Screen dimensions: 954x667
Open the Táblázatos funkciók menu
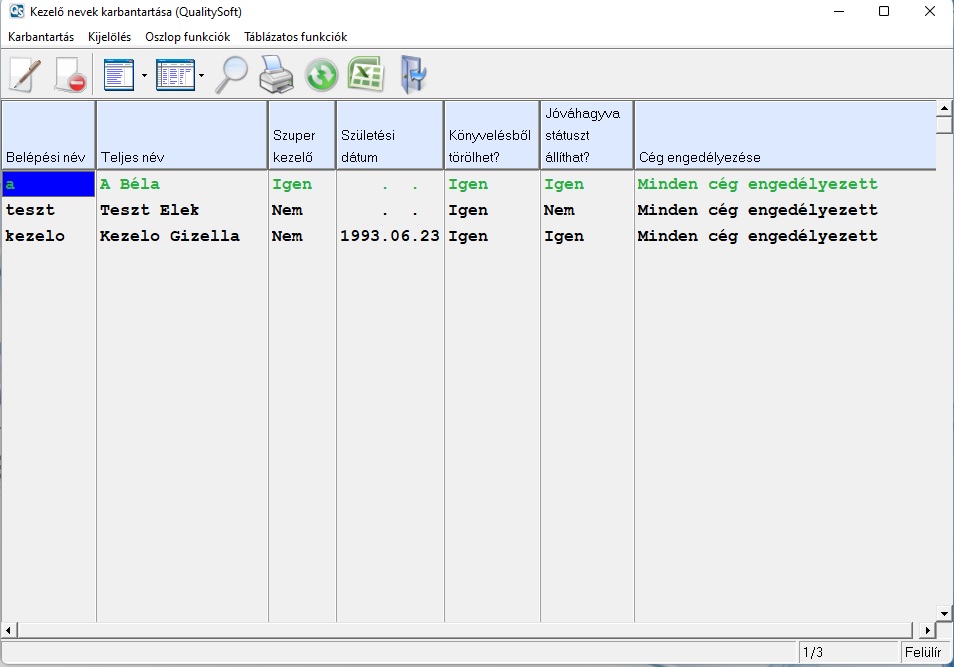click(x=295, y=37)
